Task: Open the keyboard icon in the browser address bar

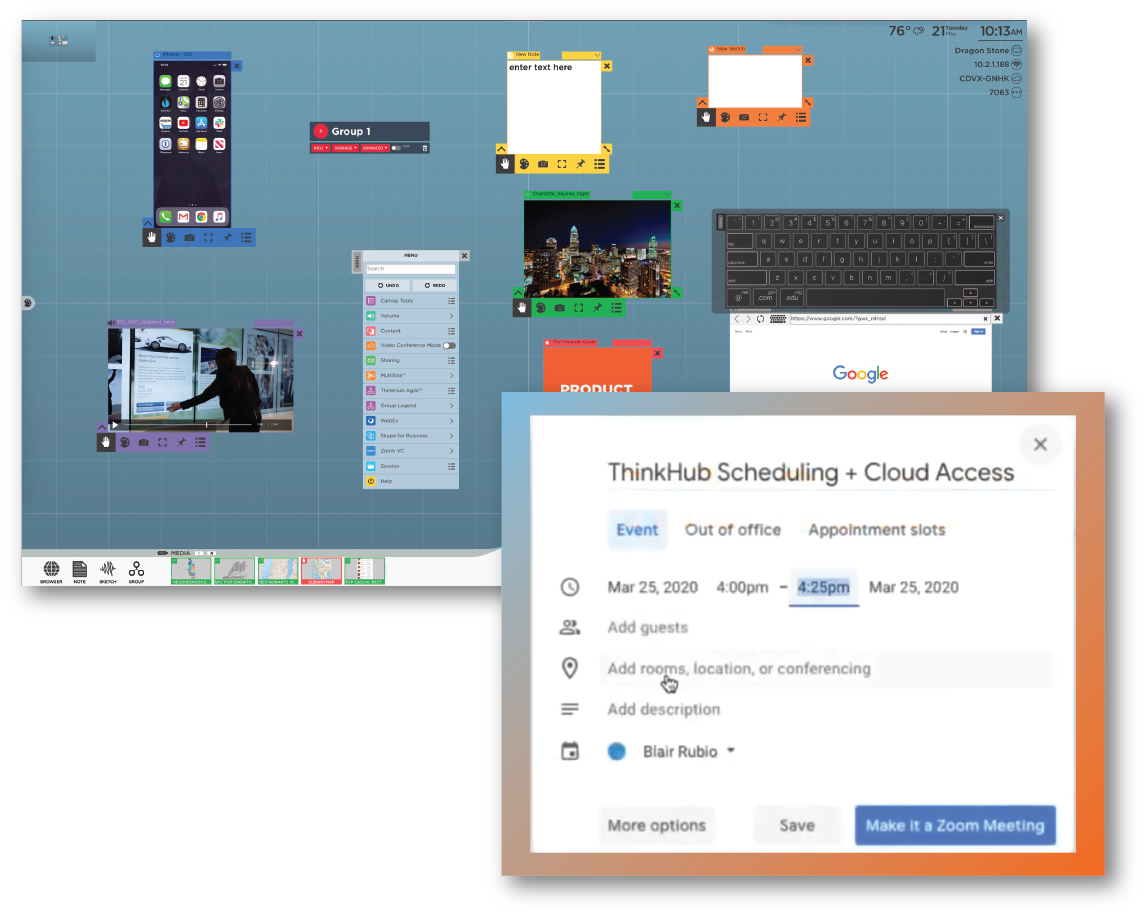Action: tap(778, 319)
